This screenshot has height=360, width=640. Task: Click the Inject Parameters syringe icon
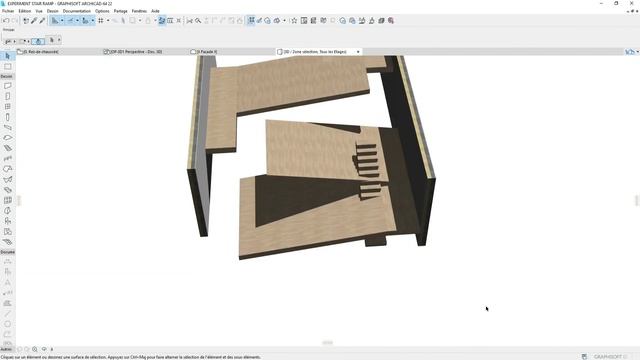pyautogui.click(x=42, y=20)
